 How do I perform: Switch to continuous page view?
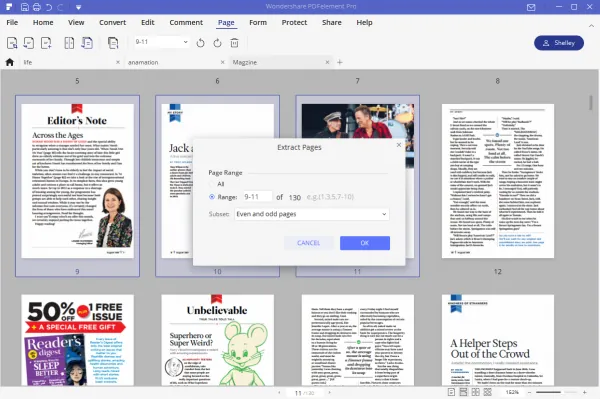(x=463, y=392)
